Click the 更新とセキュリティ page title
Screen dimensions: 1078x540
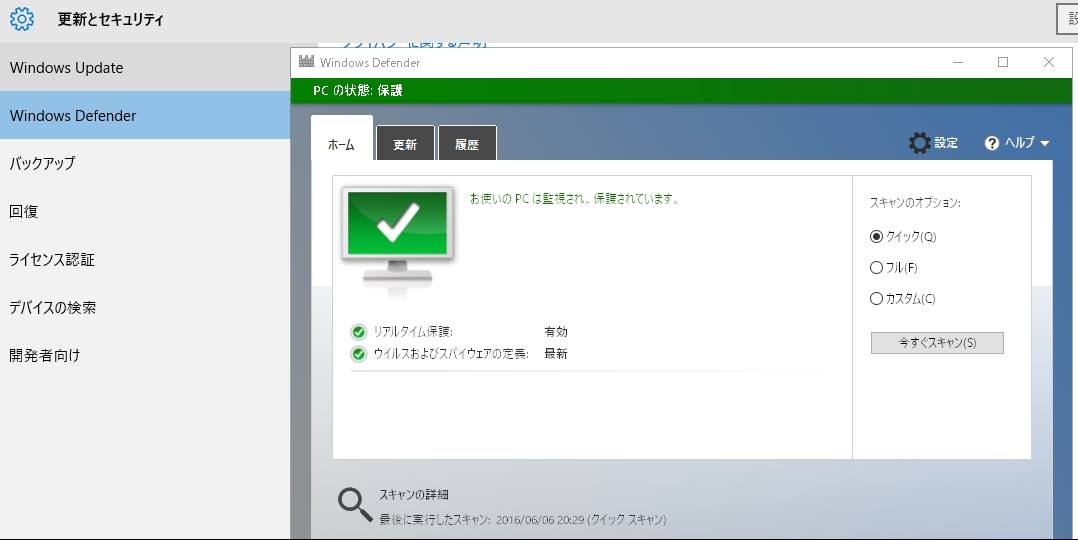coord(111,19)
